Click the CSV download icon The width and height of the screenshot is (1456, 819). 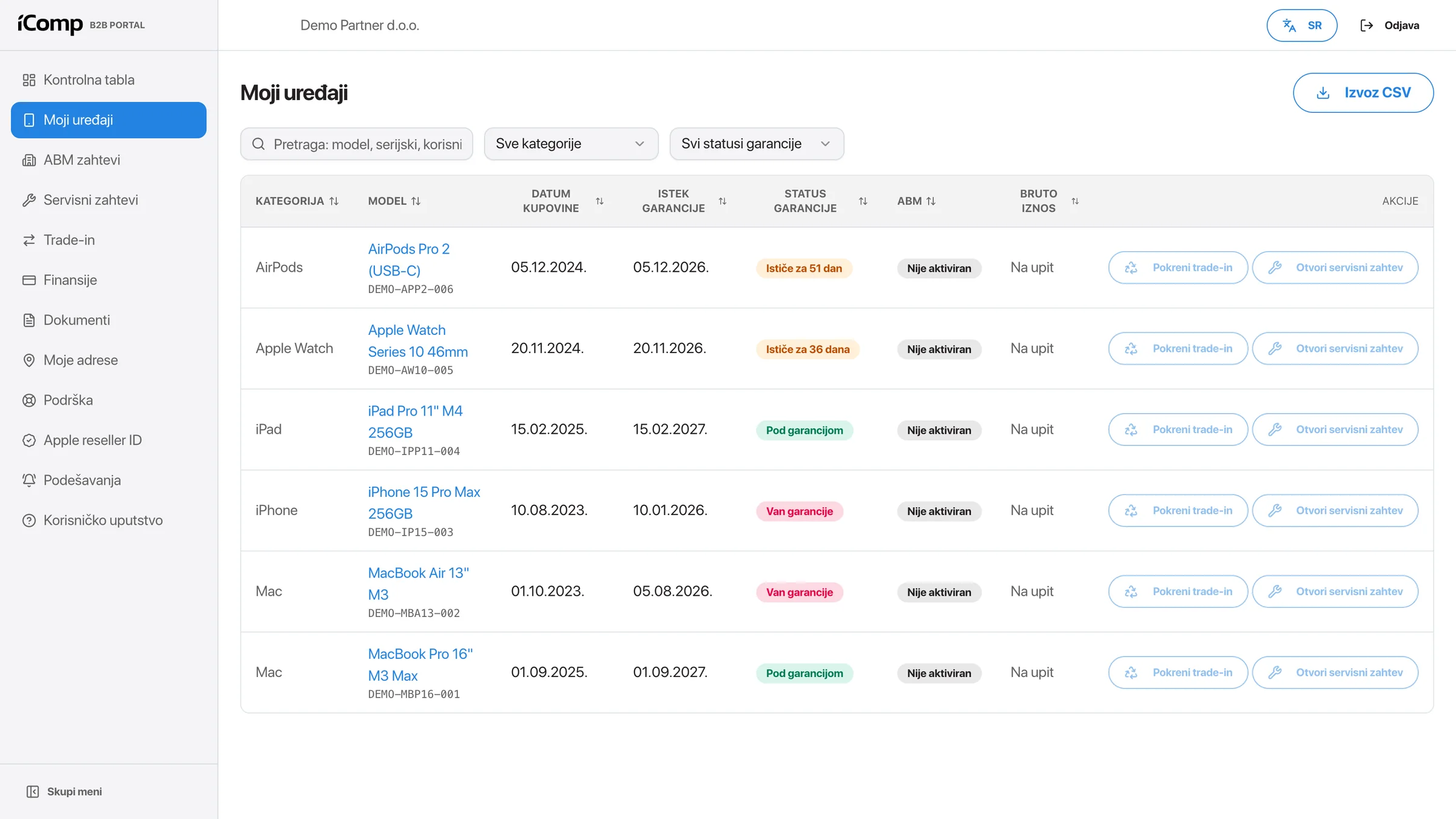[1323, 93]
